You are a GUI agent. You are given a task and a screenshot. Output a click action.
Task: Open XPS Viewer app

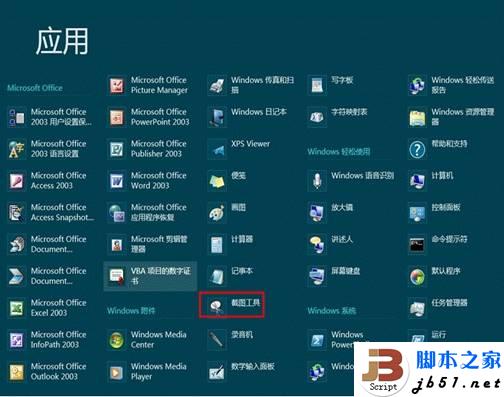tap(217, 149)
